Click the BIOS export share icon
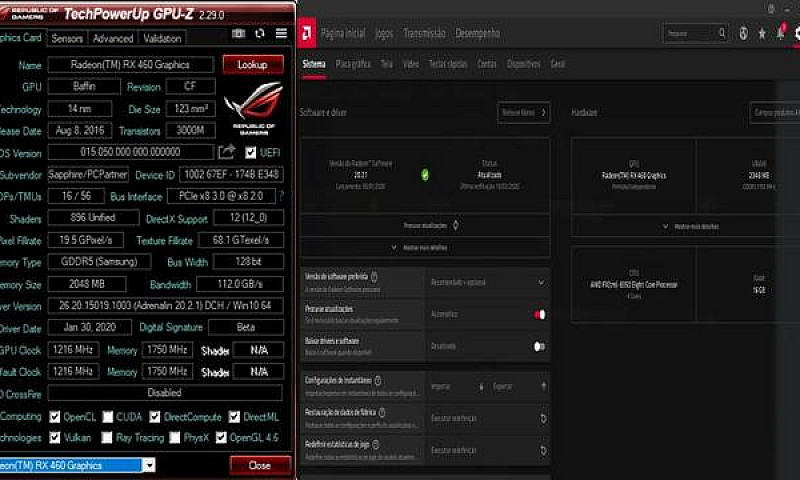The width and height of the screenshot is (800, 480). [x=227, y=151]
